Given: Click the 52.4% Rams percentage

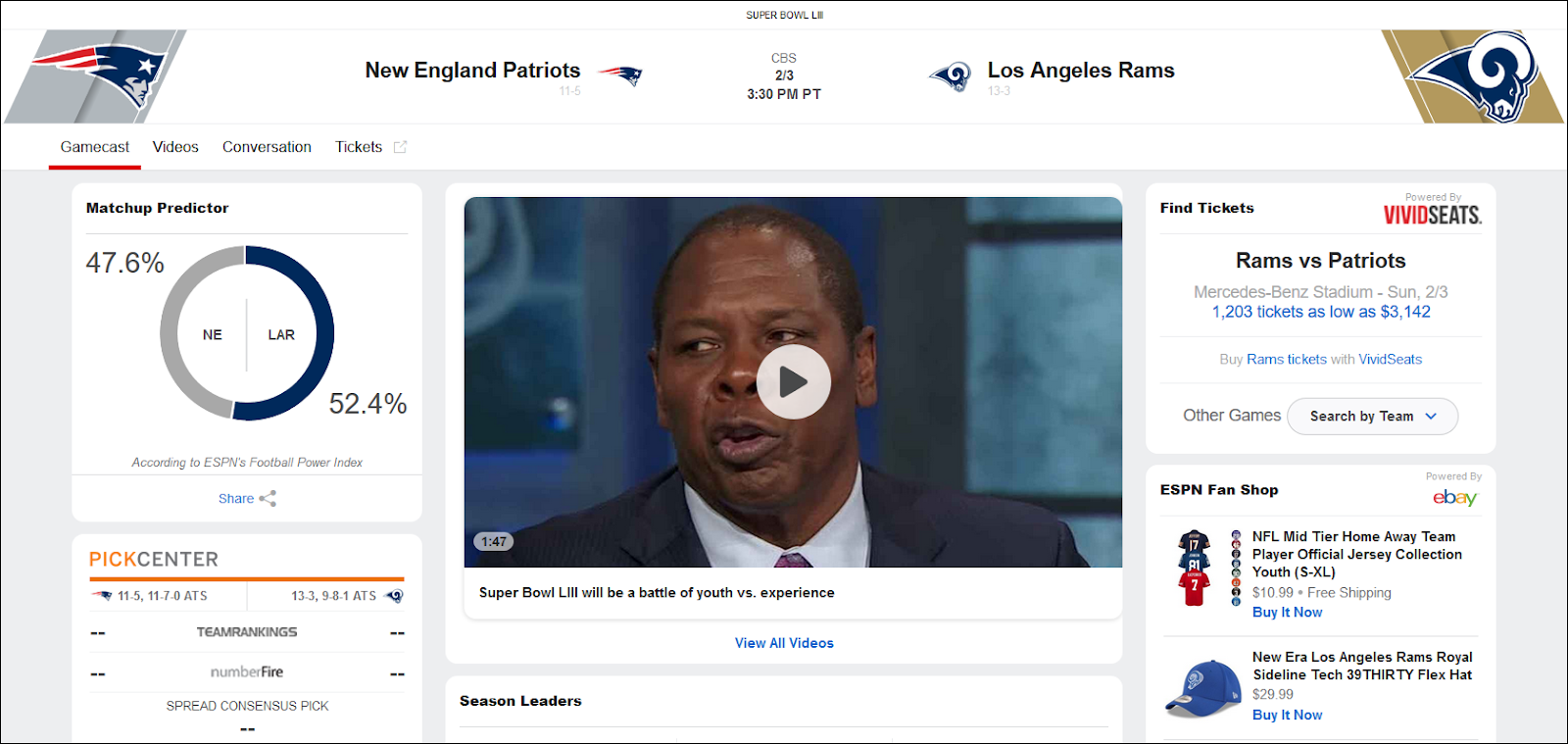Looking at the screenshot, I should coord(367,404).
